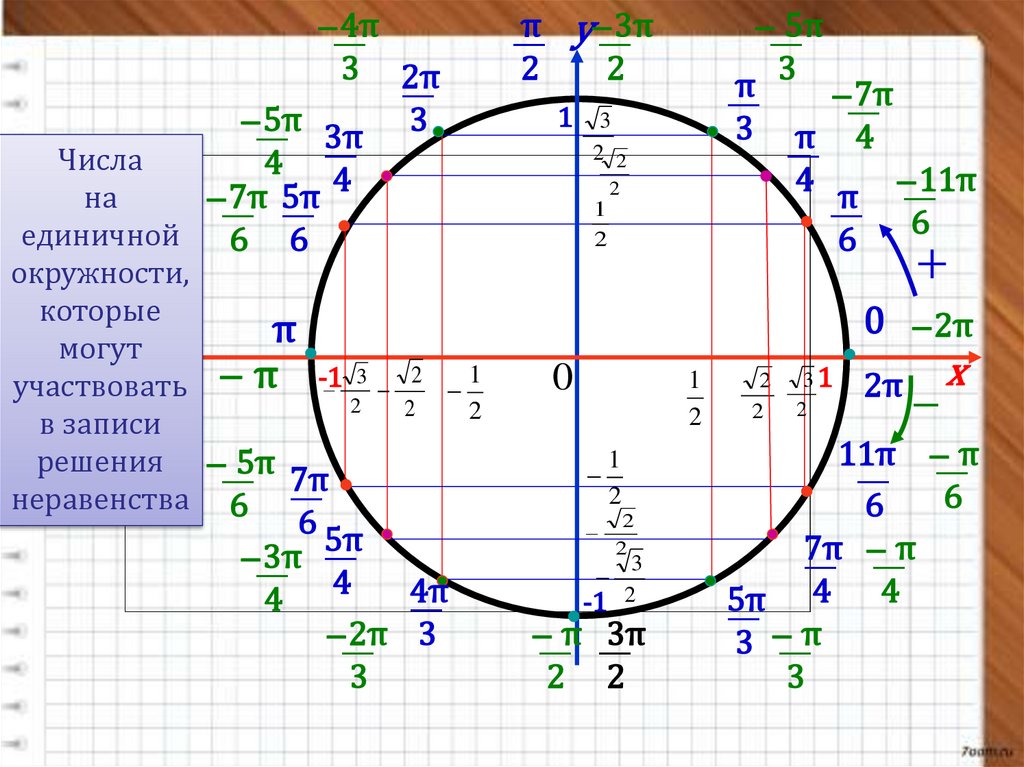Click the origin 0 label at the circle's center
The image size is (1024, 767).
tap(561, 377)
